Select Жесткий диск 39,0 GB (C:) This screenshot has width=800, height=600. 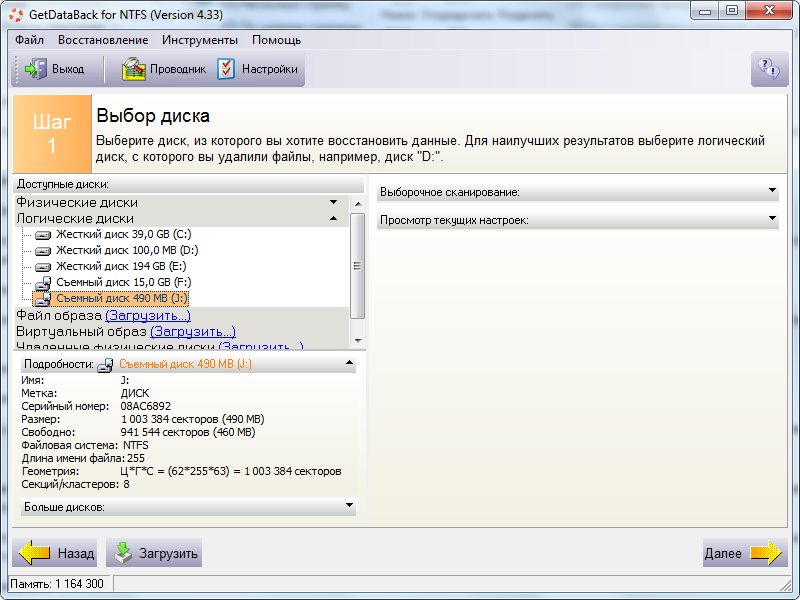(123, 234)
